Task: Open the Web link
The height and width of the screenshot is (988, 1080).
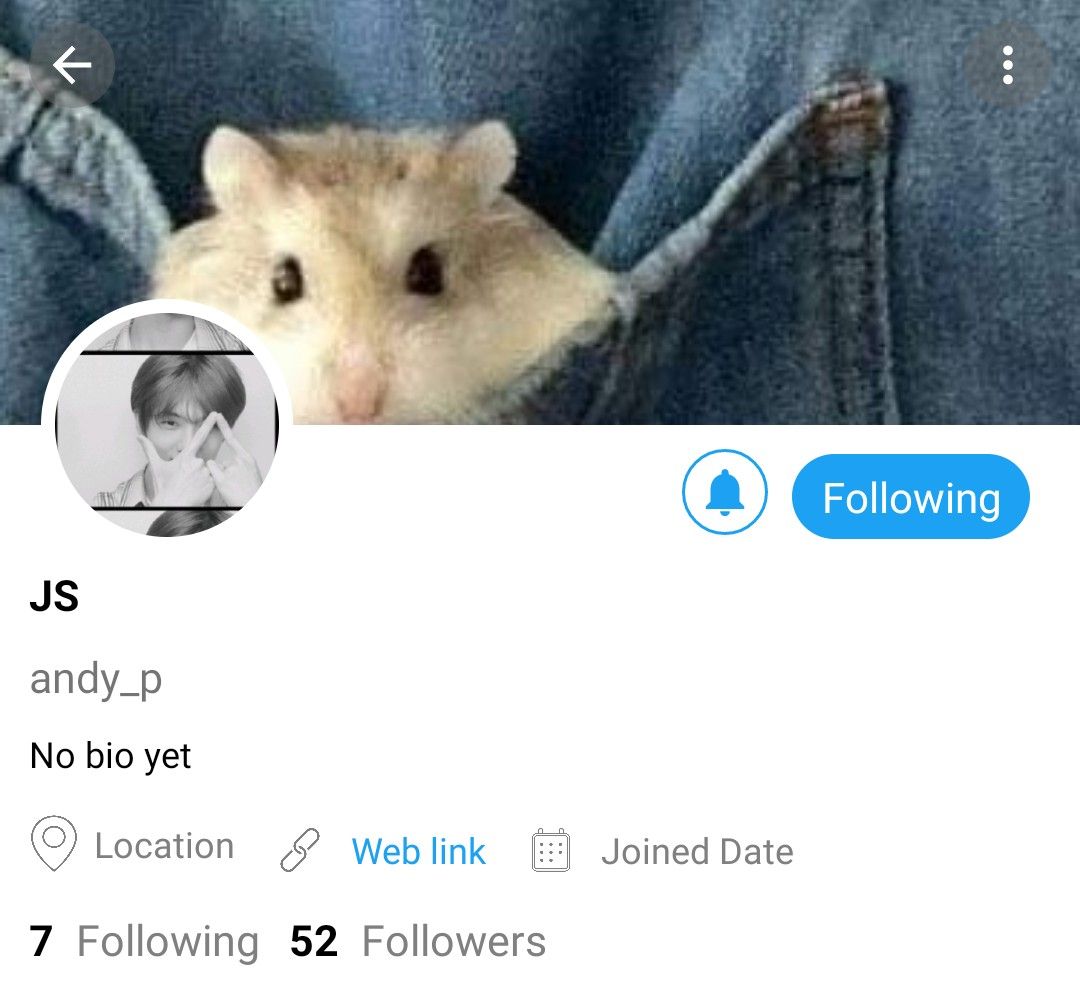Action: [418, 852]
